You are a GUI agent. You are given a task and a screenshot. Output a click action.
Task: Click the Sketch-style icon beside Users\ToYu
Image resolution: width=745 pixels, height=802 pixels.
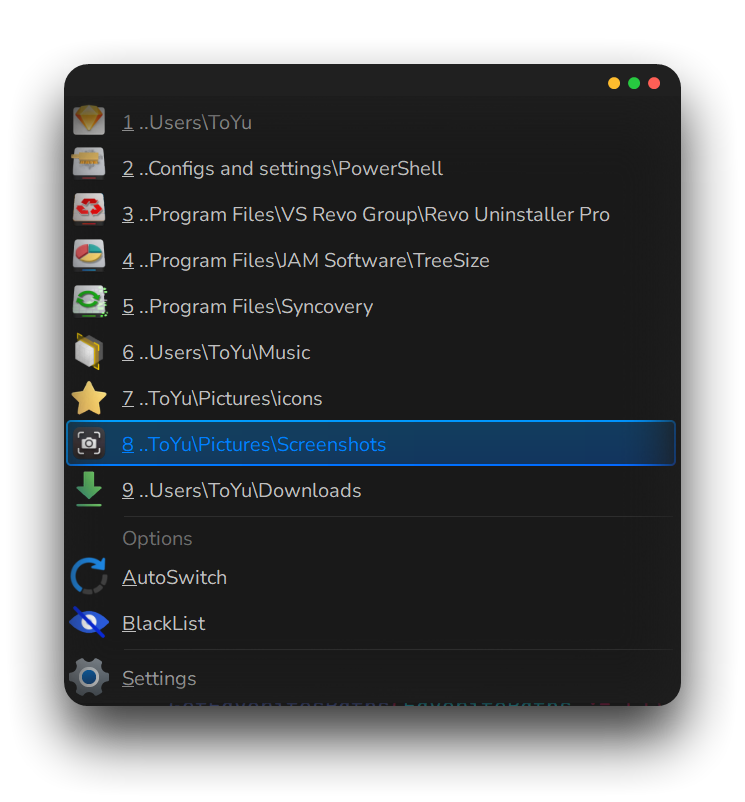tap(89, 121)
